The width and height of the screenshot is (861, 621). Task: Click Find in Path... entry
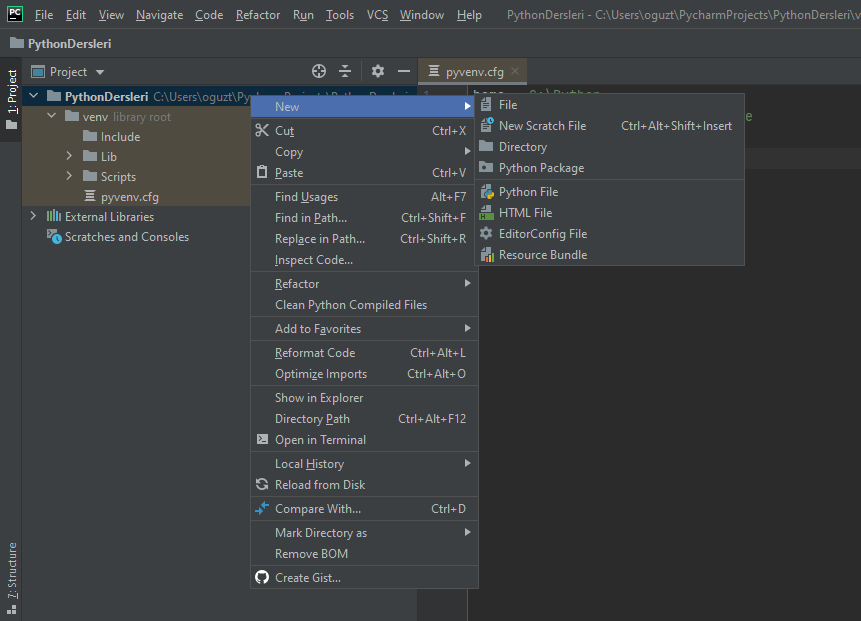coord(365,217)
